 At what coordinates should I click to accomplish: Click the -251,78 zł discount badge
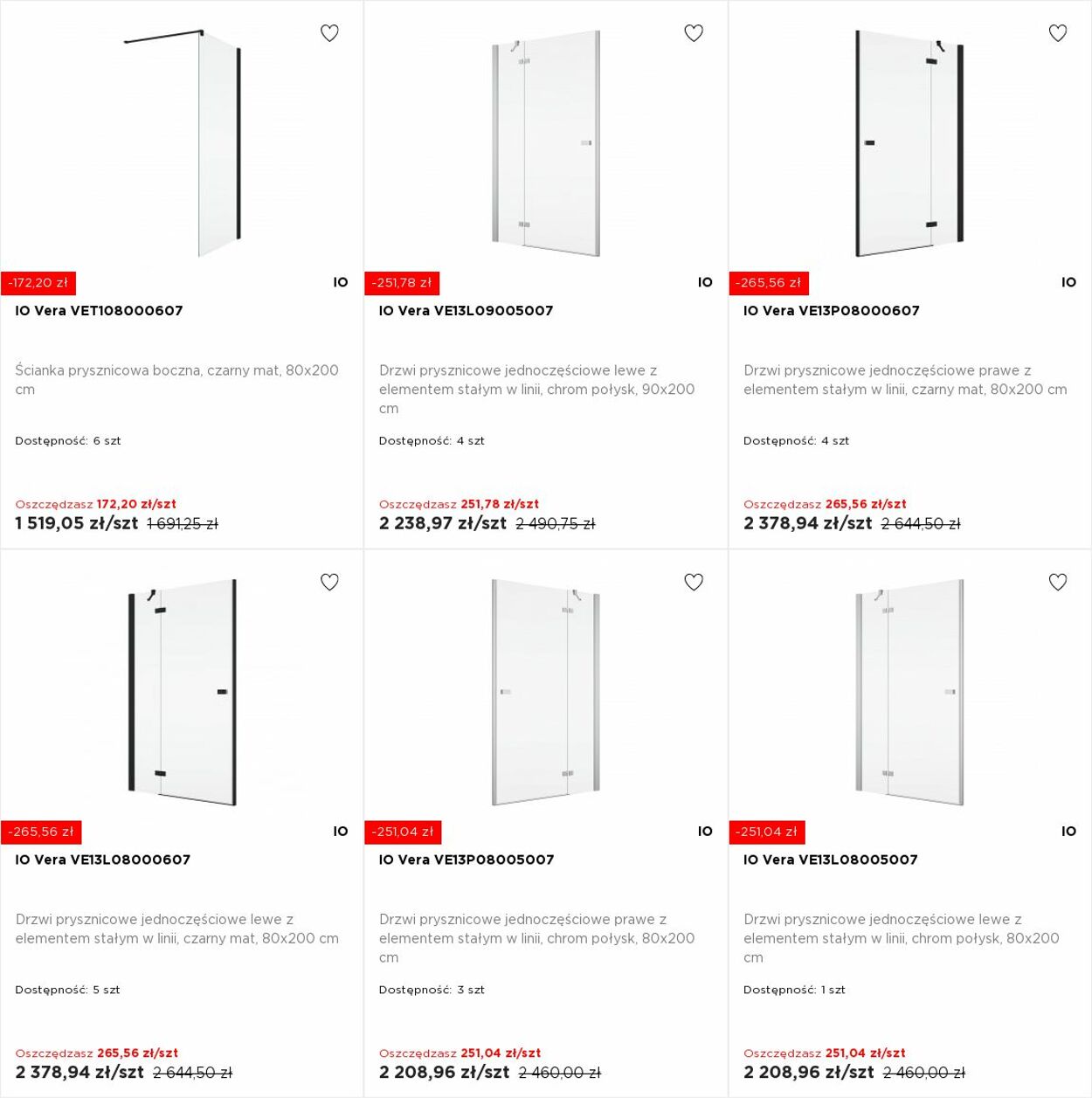(x=402, y=283)
